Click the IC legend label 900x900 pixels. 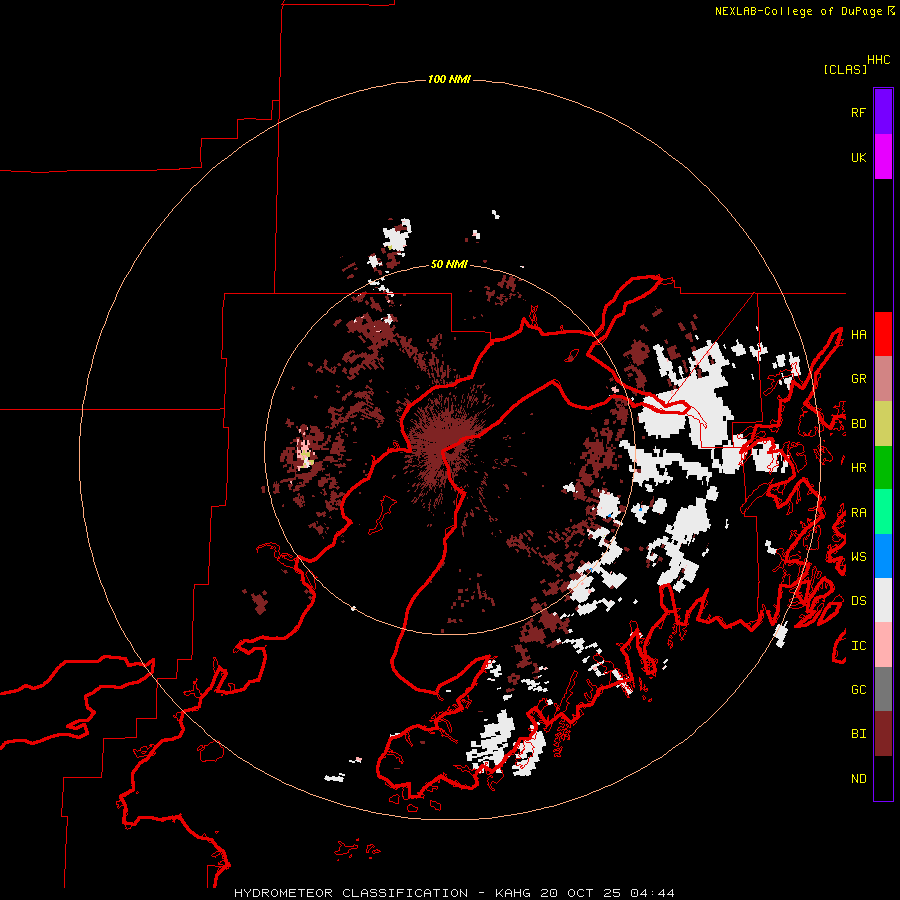pos(858,646)
